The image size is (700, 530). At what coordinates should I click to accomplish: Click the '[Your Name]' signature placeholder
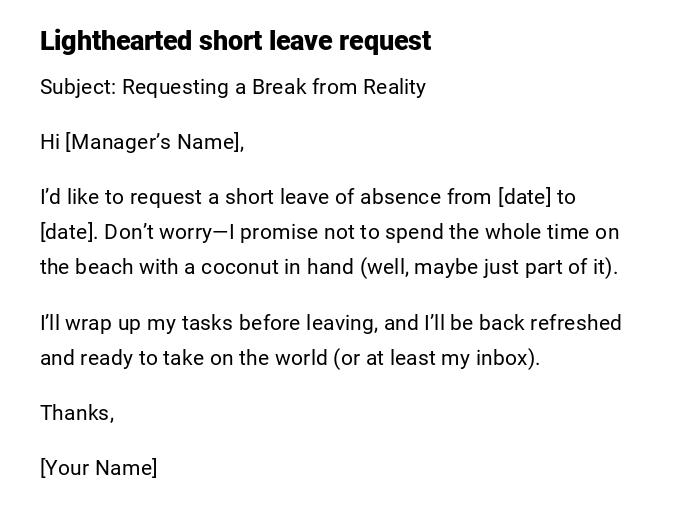point(98,468)
